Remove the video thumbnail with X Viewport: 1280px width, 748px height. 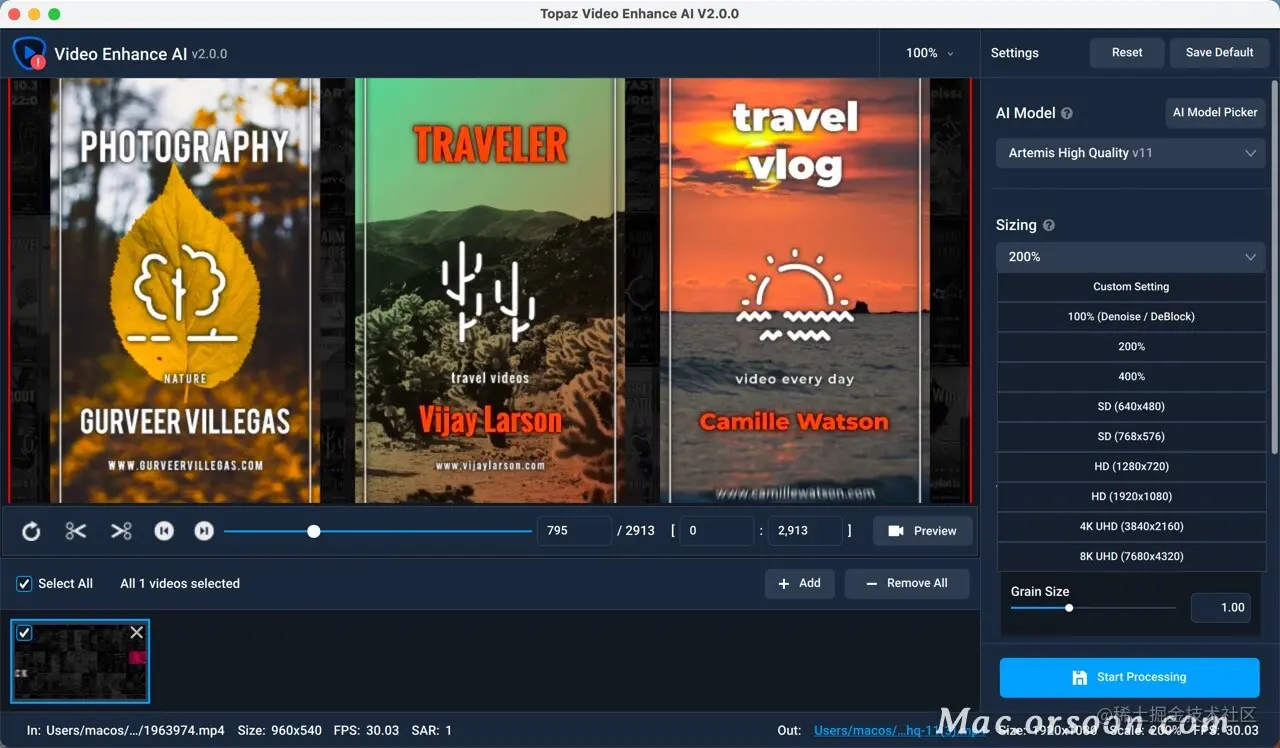click(x=137, y=632)
